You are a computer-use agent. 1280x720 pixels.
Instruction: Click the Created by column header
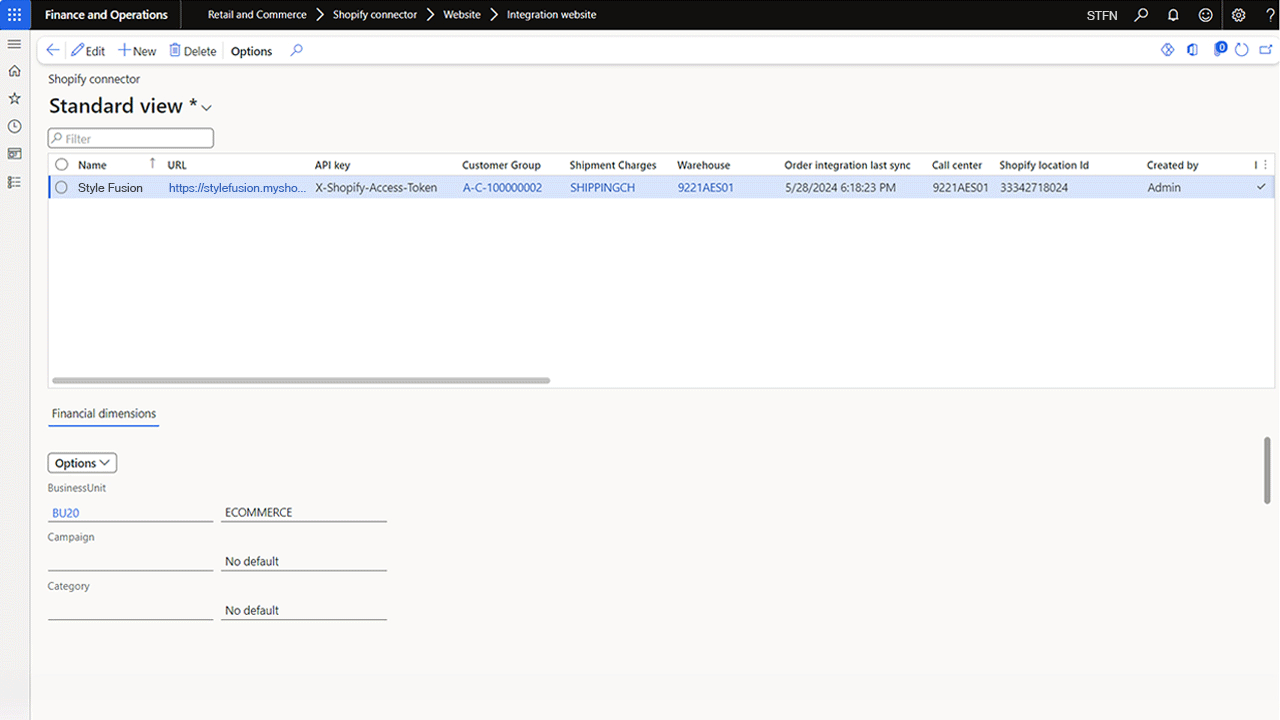tap(1172, 165)
